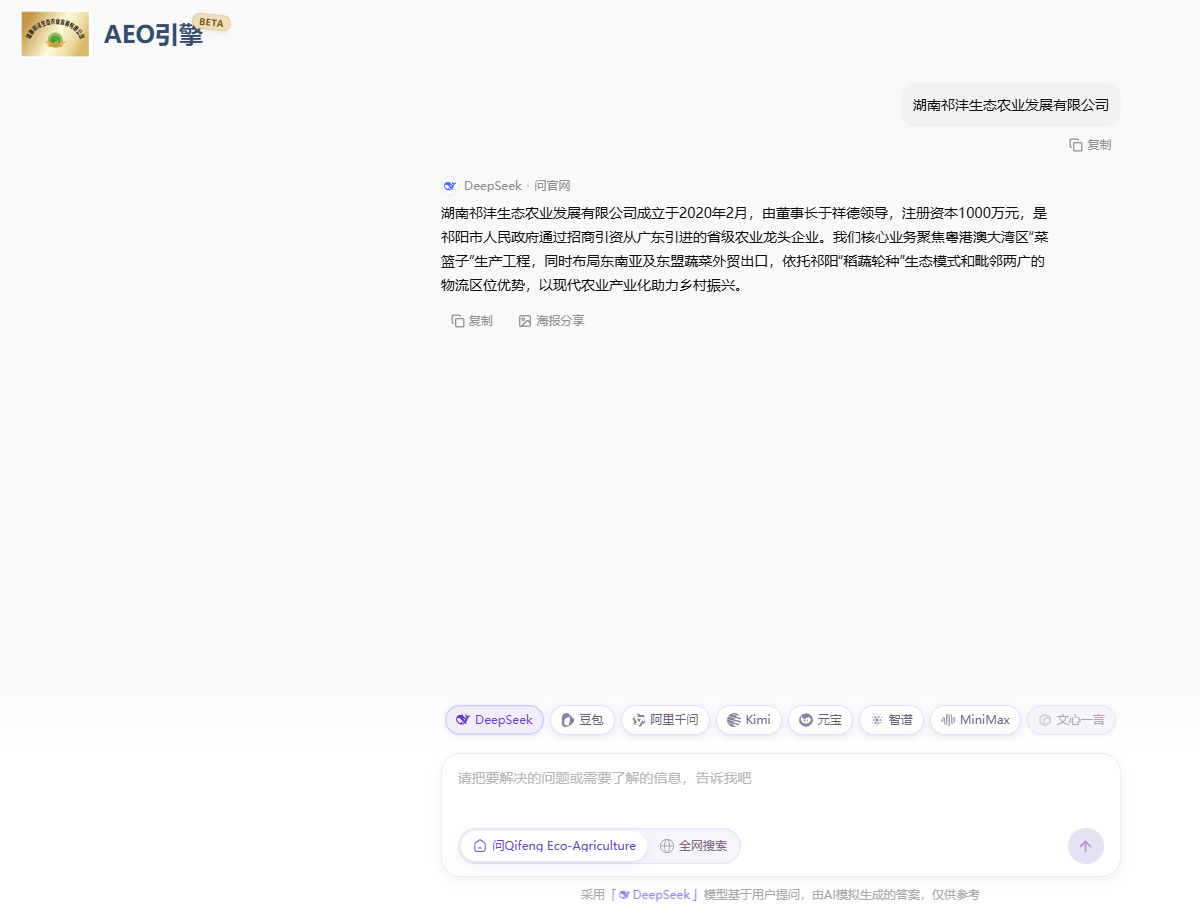The image size is (1200, 919).
Task: Click the AEO引擎 title
Action: [x=153, y=35]
